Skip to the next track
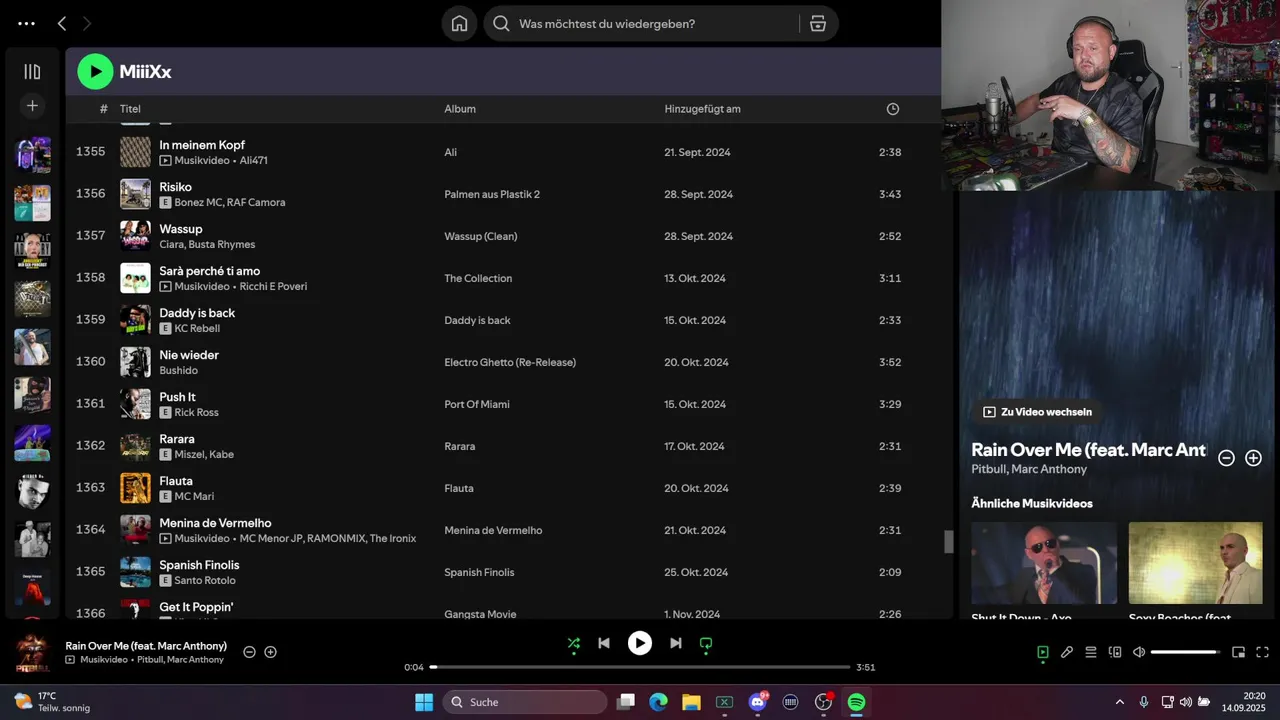 (x=676, y=643)
